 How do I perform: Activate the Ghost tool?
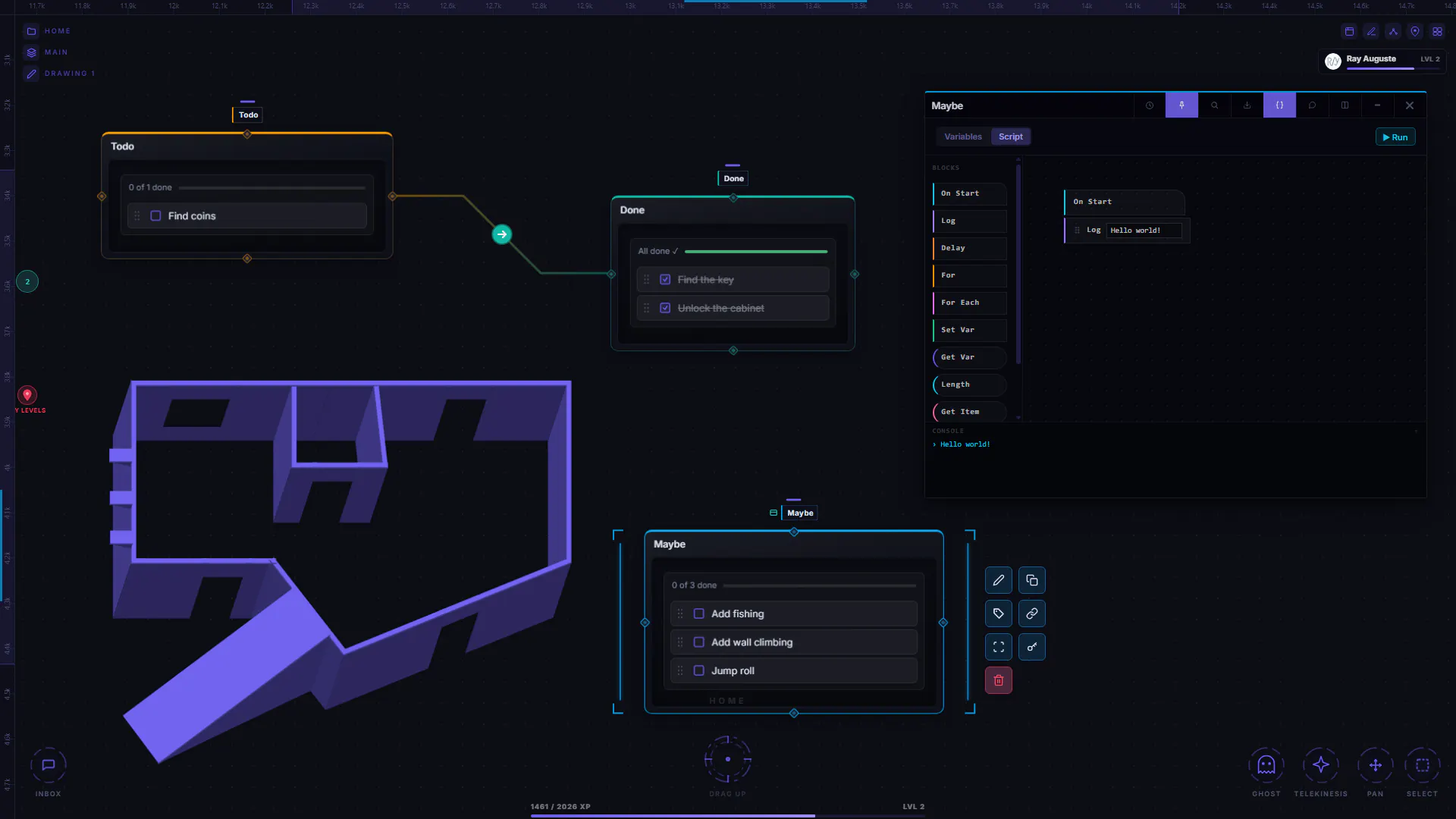1266,765
